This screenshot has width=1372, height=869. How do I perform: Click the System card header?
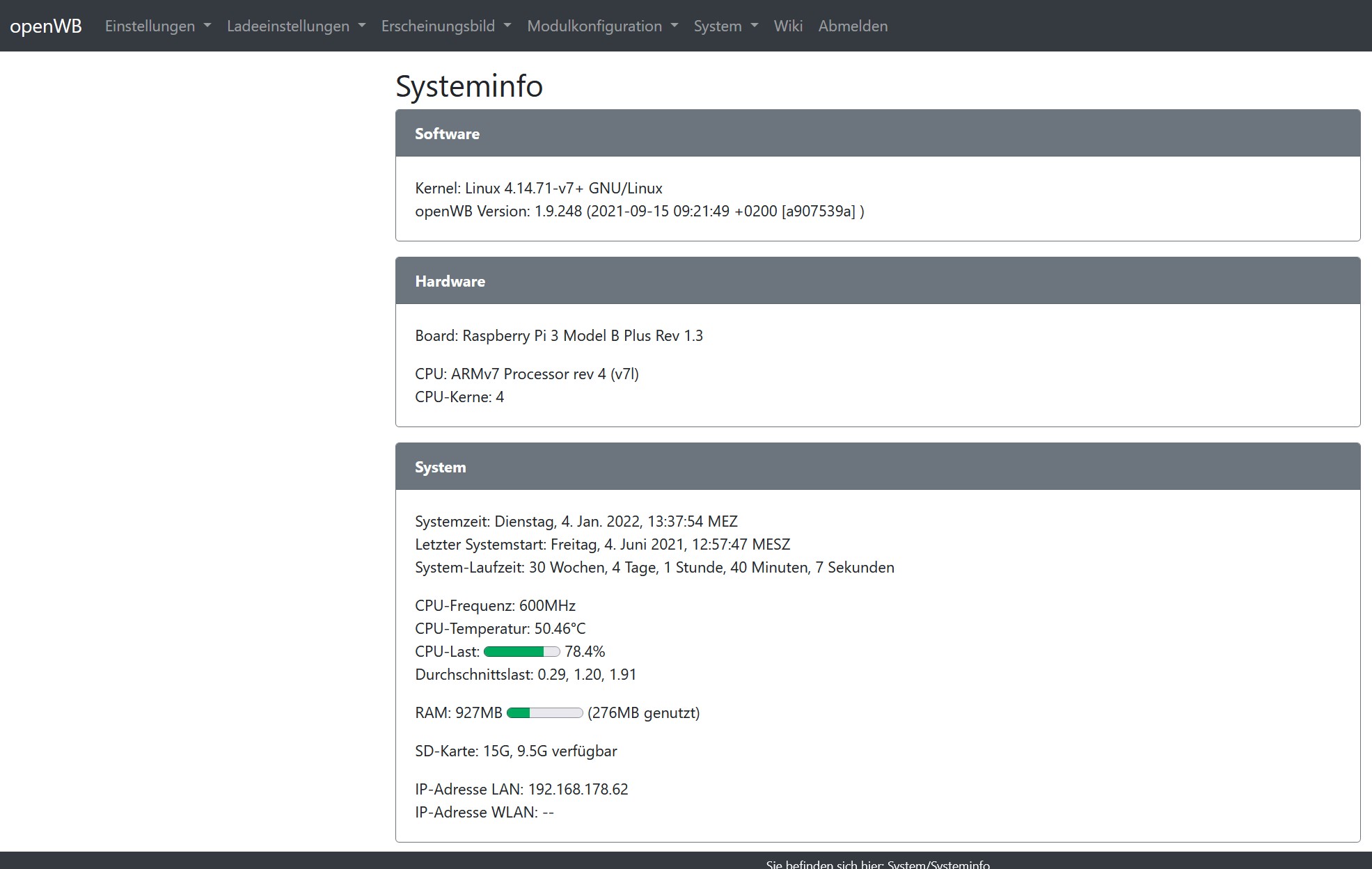pos(877,466)
